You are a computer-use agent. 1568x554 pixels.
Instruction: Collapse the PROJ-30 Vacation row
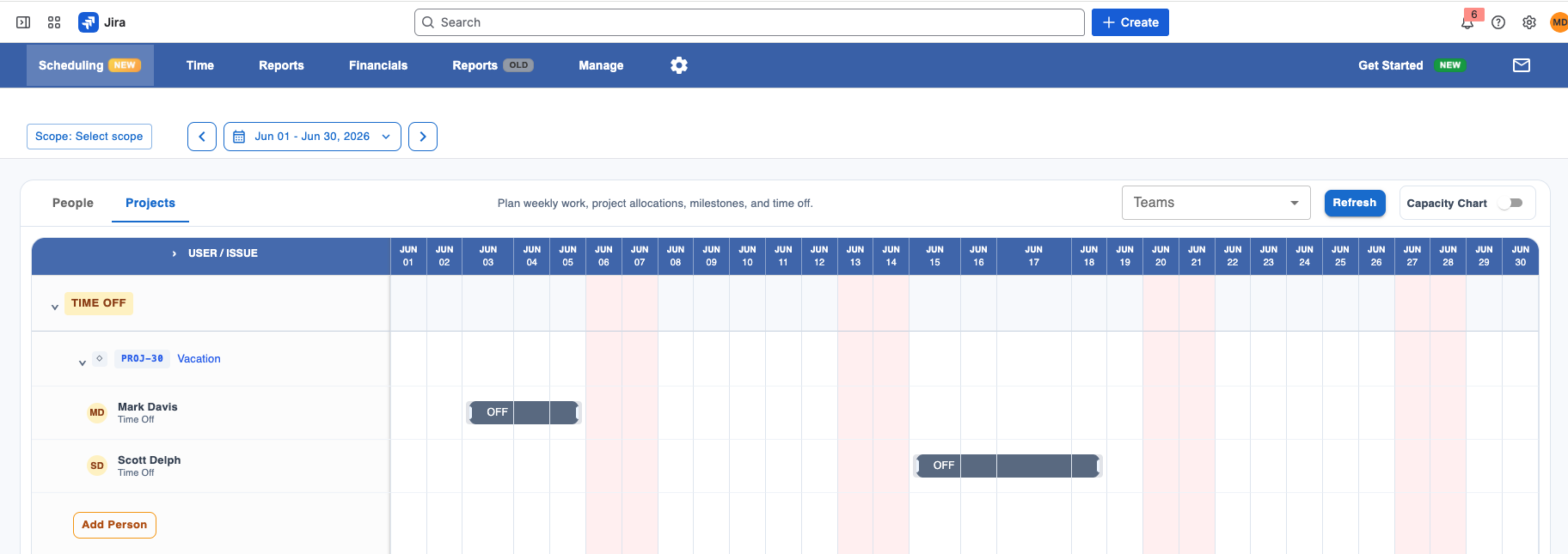(83, 362)
